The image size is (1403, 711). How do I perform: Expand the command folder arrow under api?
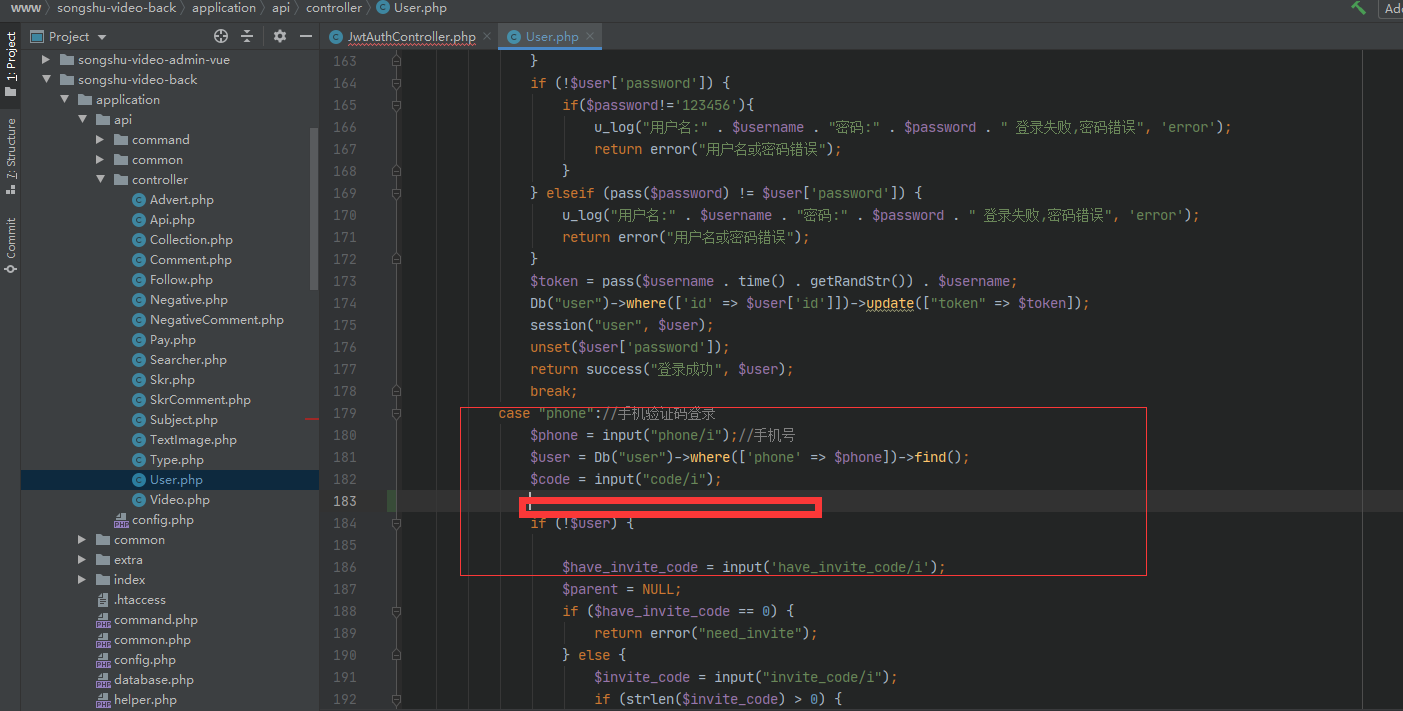coord(100,140)
